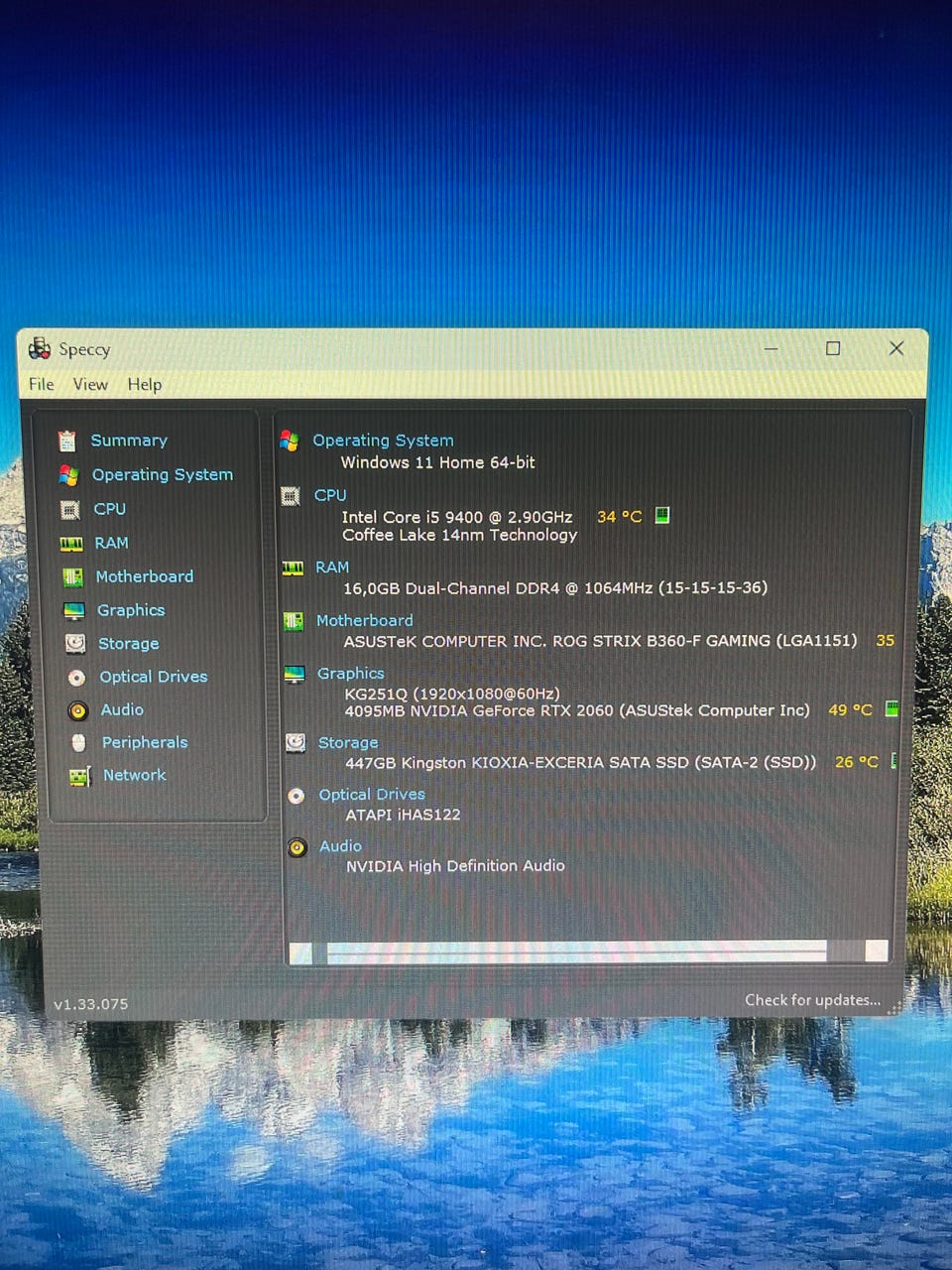Screen dimensions: 952x1270
Task: Click the horizontal scrollbar right arrow
Action: pos(877,952)
